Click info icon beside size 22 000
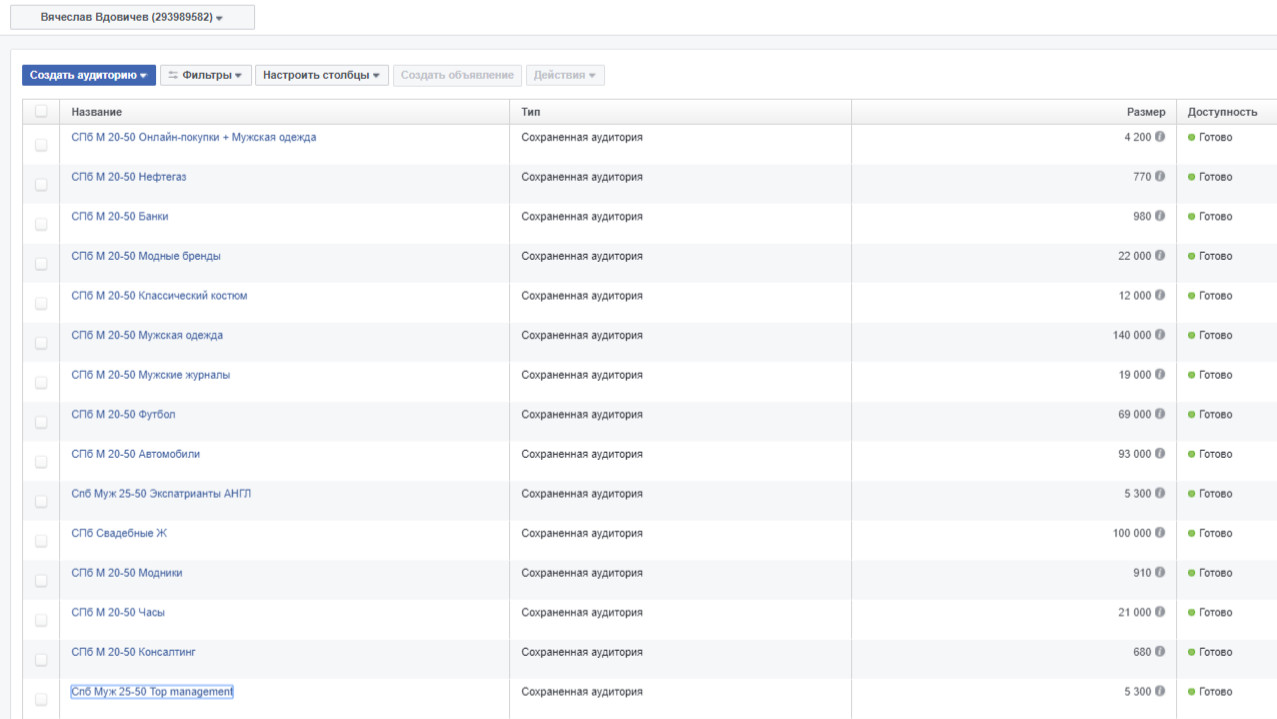This screenshot has width=1277, height=719. pos(1160,256)
